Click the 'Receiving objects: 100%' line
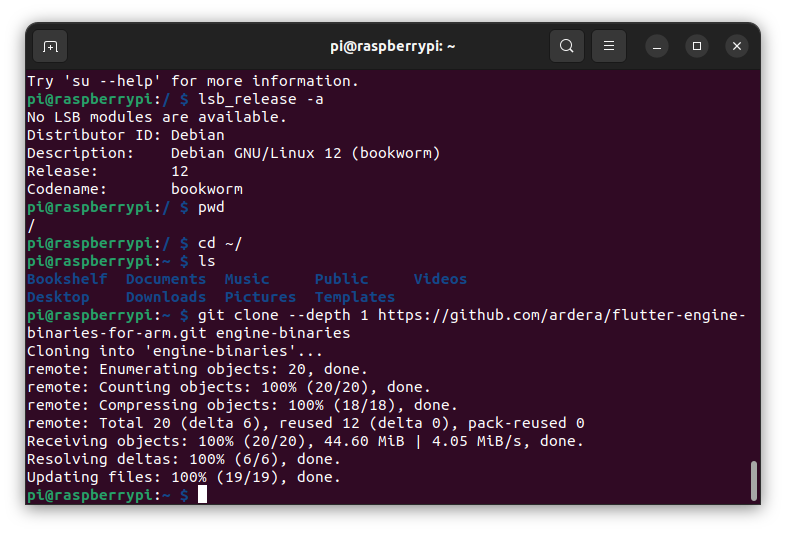The width and height of the screenshot is (786, 533). click(x=305, y=441)
